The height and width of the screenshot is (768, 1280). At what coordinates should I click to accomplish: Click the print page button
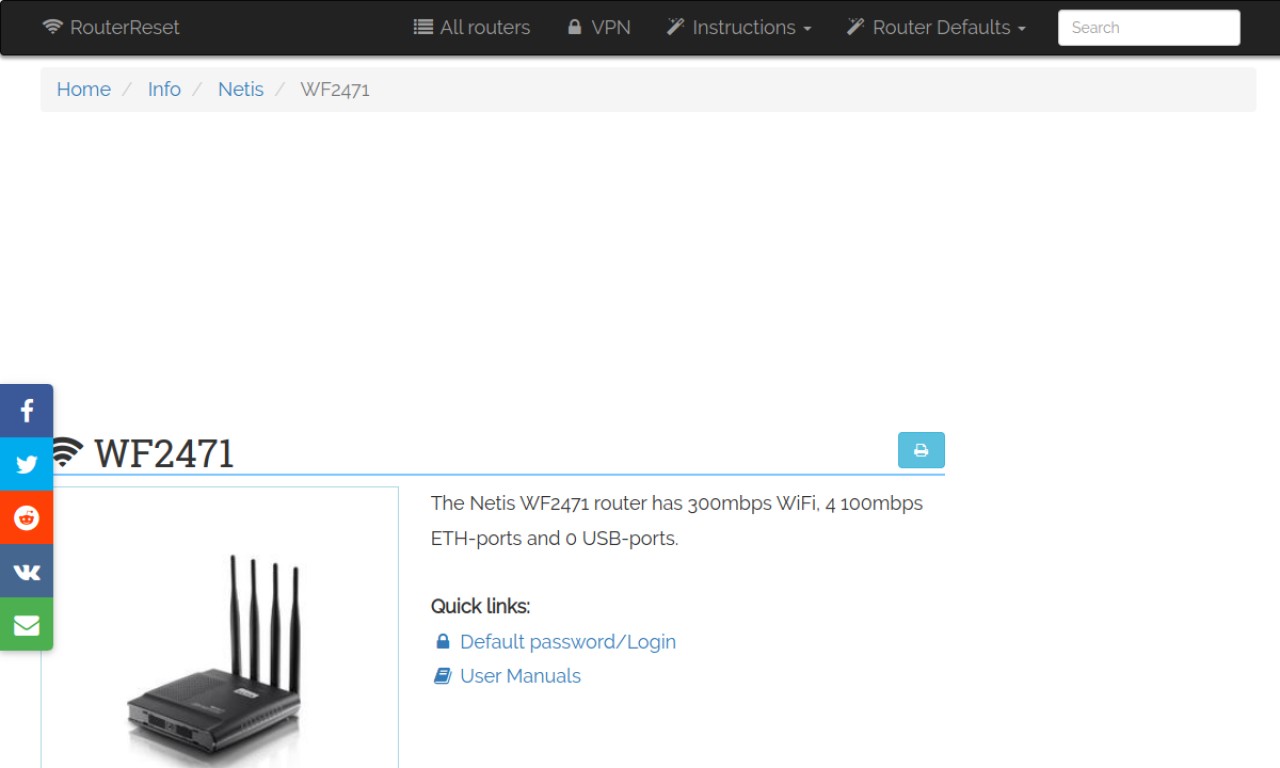pyautogui.click(x=921, y=450)
